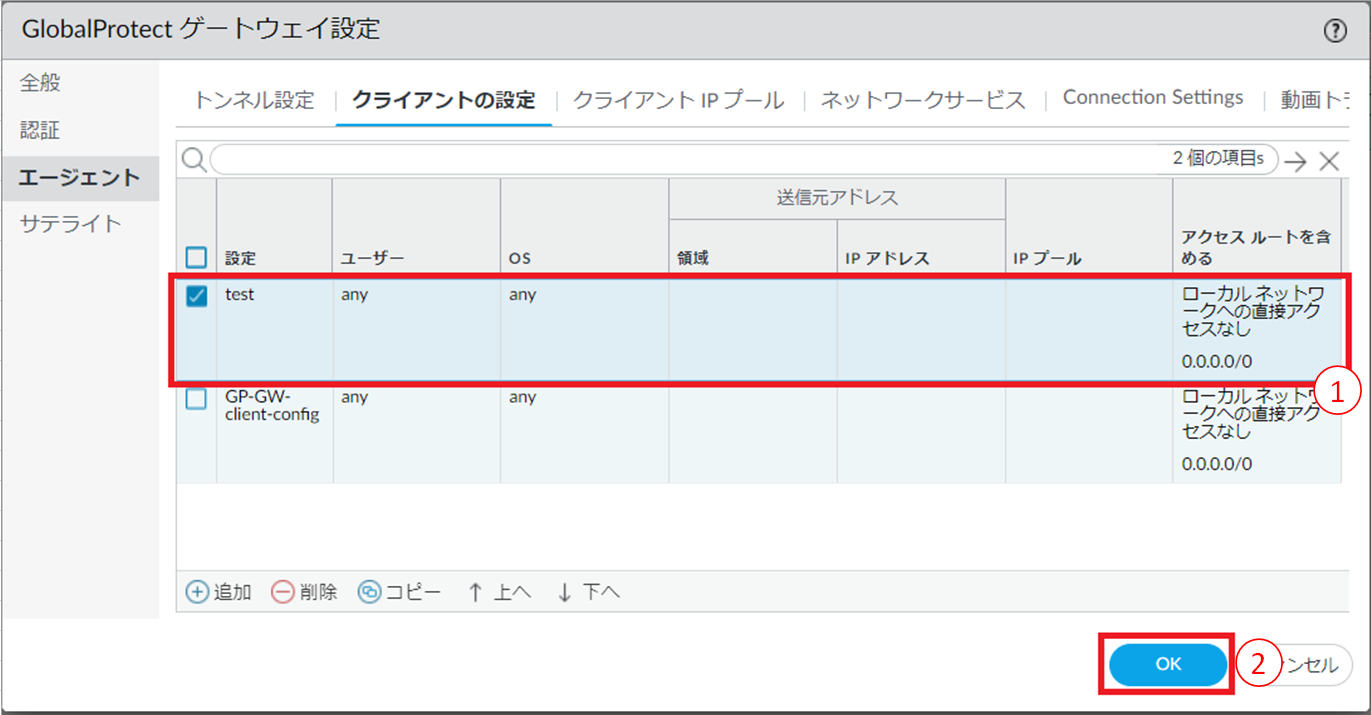1371x715 pixels.
Task: Click the Delete (削除) minus icon
Action: pos(283,592)
